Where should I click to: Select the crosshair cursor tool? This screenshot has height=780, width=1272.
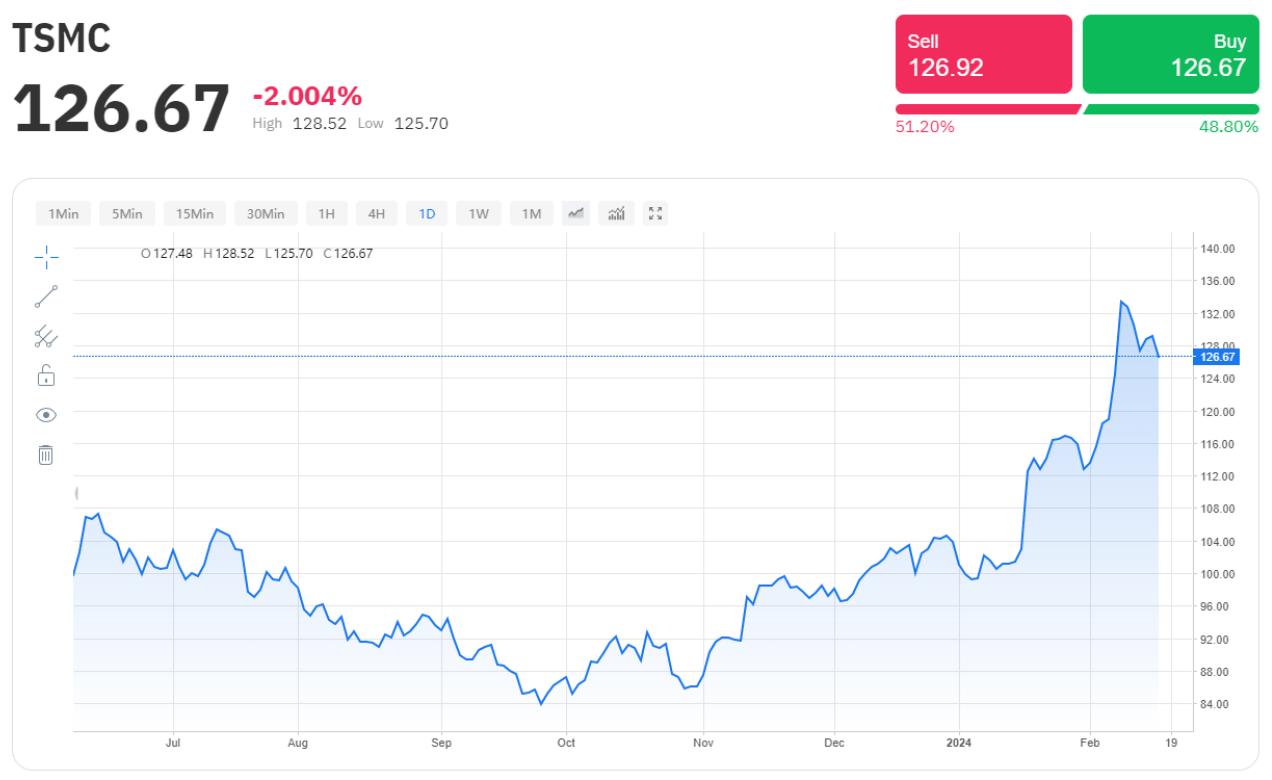pos(46,258)
